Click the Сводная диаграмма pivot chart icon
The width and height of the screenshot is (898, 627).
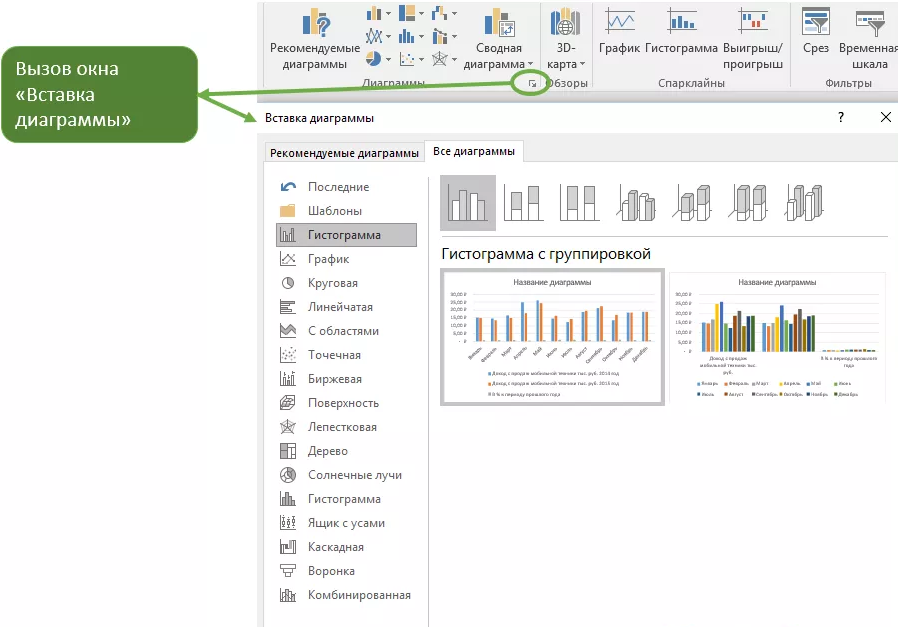499,23
